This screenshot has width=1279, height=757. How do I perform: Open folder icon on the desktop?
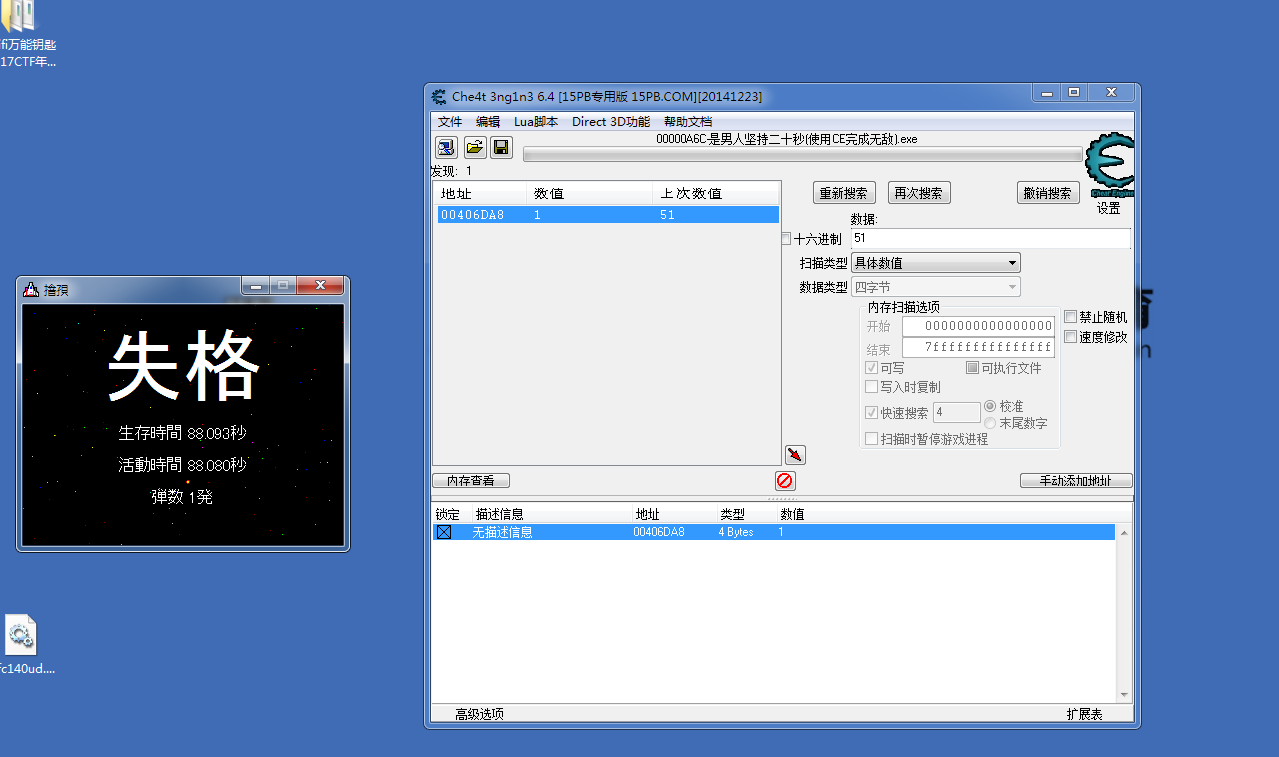(20, 17)
